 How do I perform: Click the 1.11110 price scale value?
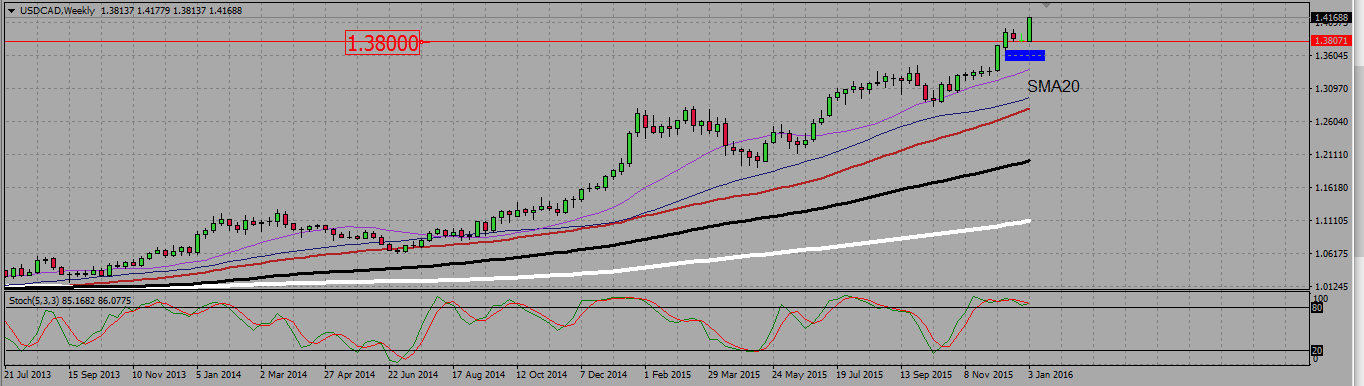tap(1334, 220)
